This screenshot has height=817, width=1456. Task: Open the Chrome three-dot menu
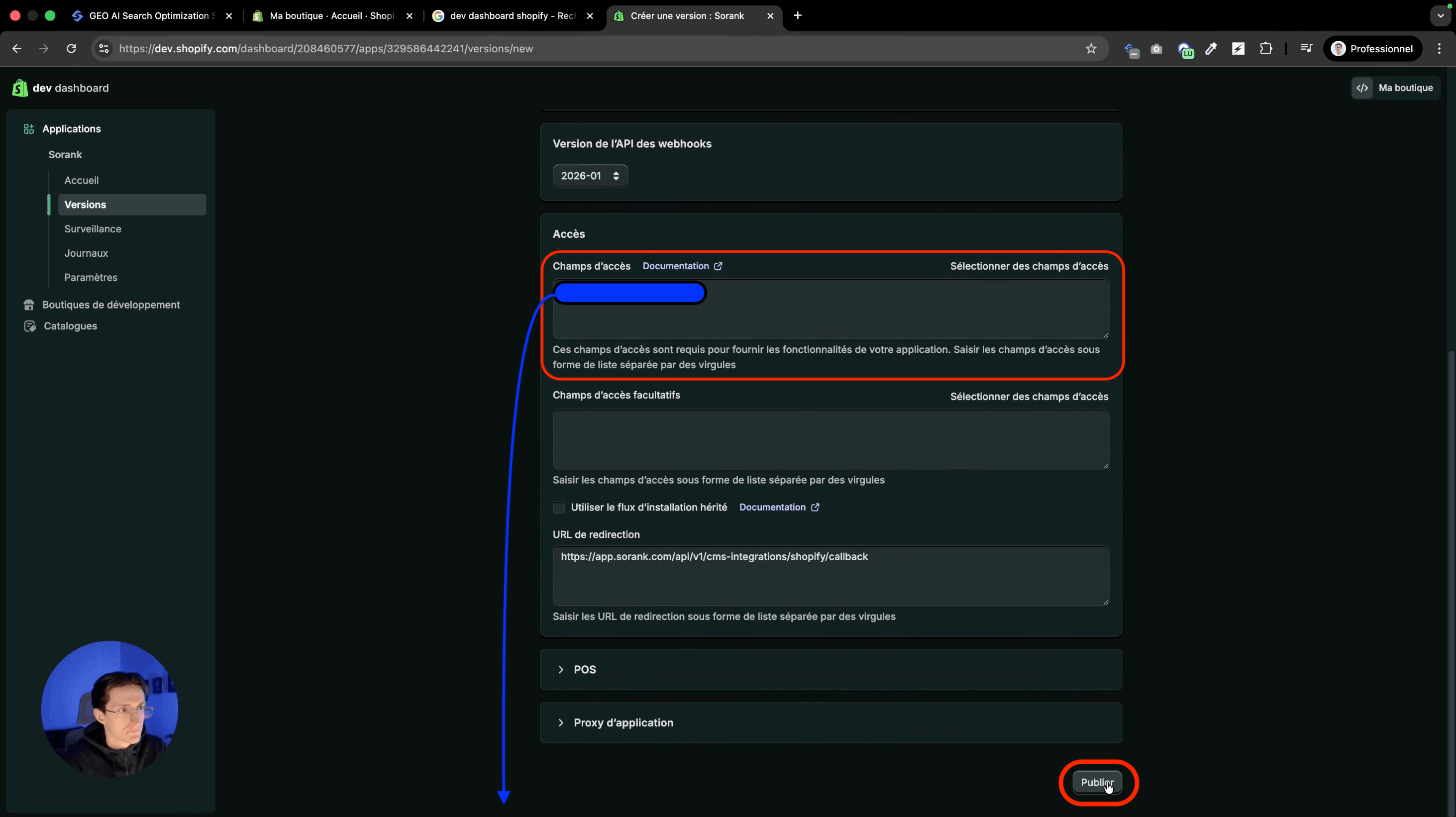(x=1439, y=49)
